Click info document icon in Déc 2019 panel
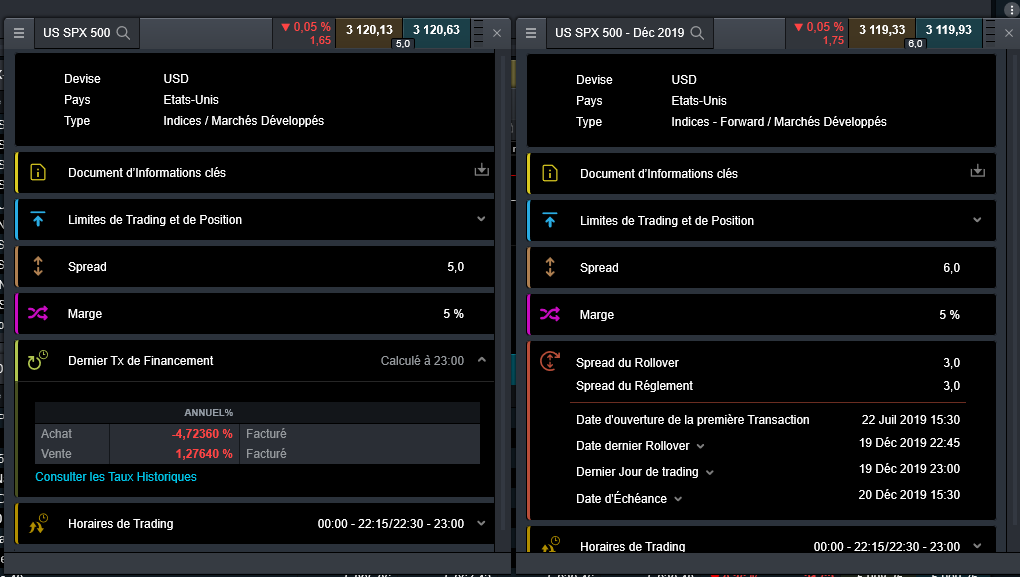The height and width of the screenshot is (577, 1020). [x=550, y=174]
